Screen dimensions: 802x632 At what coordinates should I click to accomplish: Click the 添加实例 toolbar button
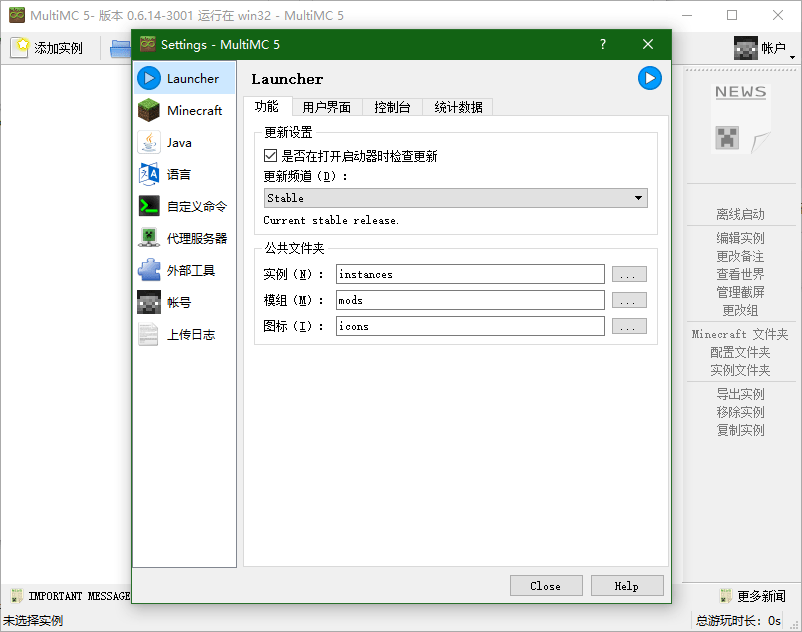(x=55, y=47)
